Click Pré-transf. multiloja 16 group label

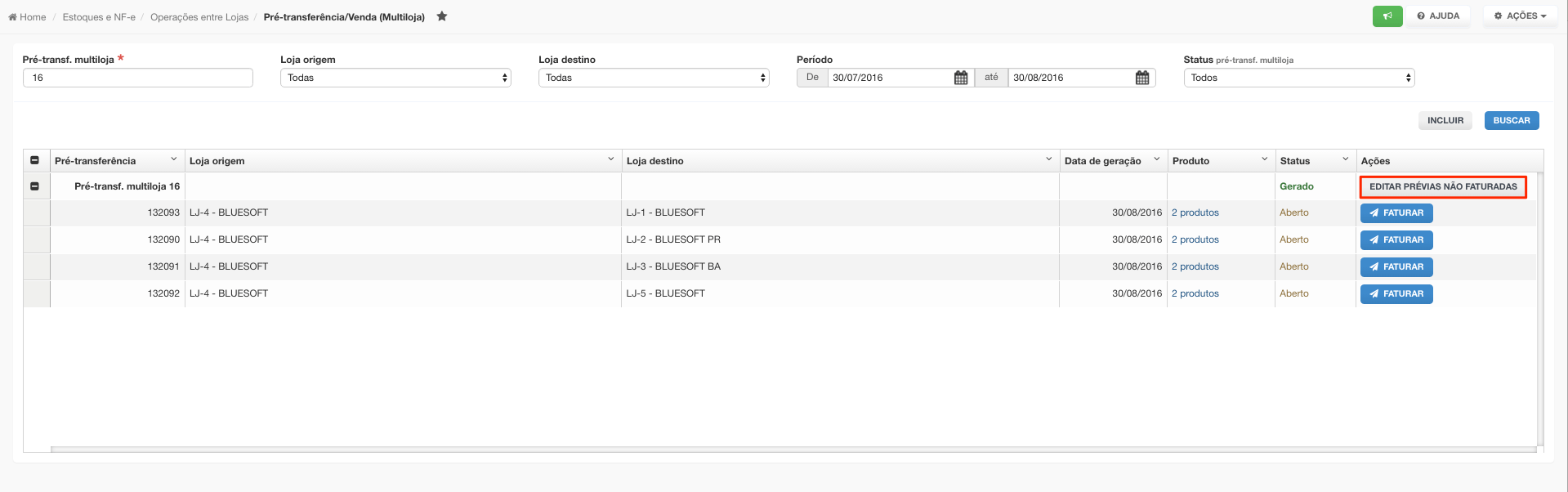tap(127, 186)
